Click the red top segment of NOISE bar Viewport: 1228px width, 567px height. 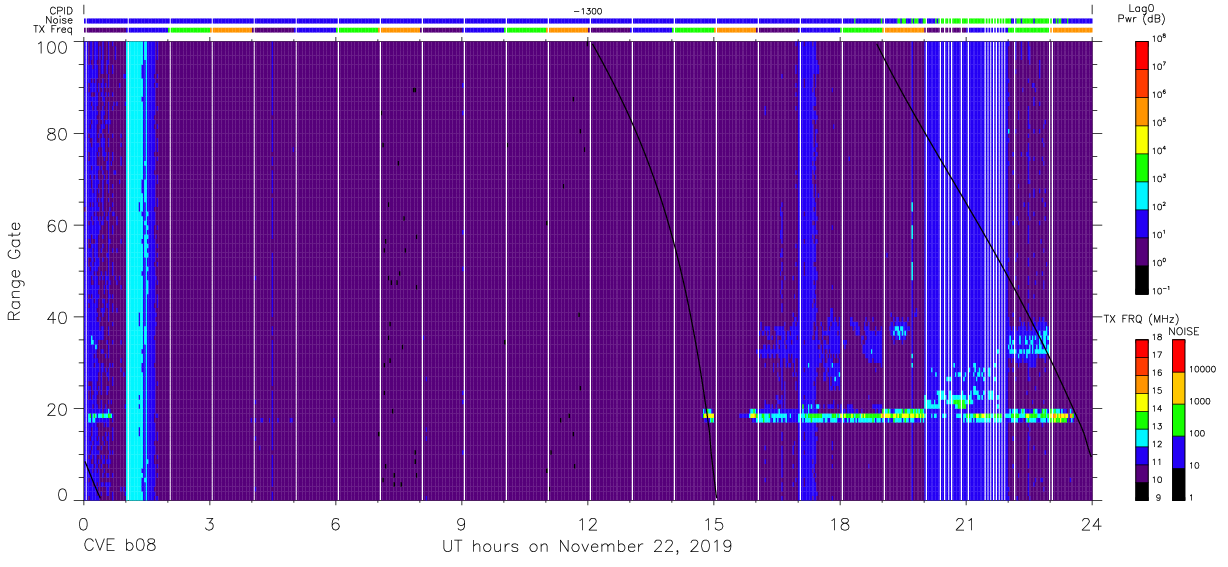tap(1179, 356)
